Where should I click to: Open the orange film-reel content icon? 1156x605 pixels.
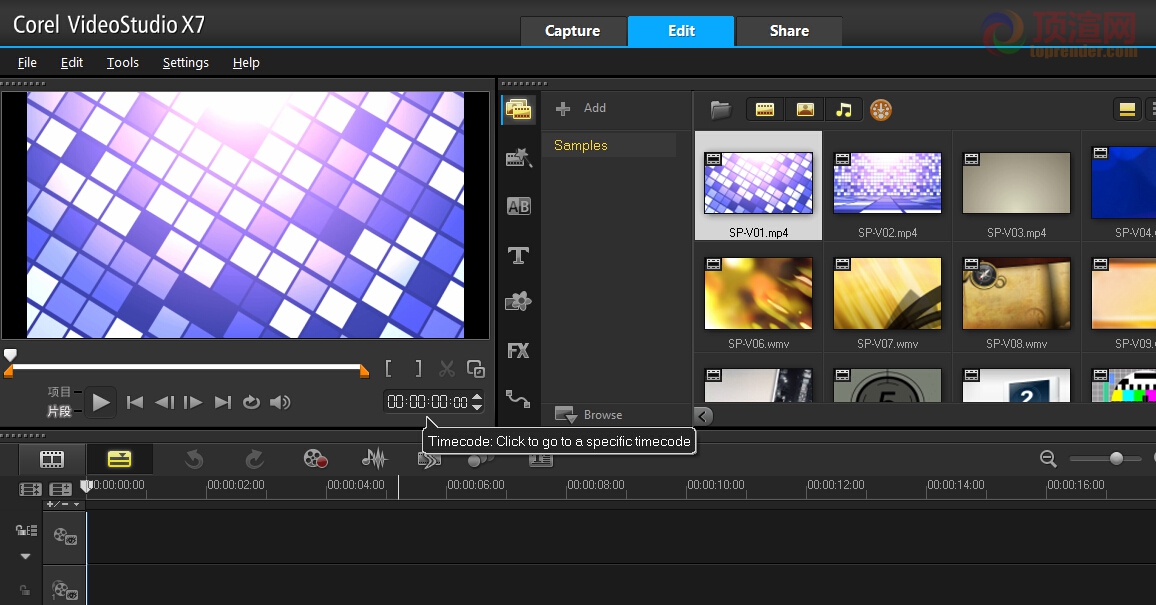click(881, 110)
